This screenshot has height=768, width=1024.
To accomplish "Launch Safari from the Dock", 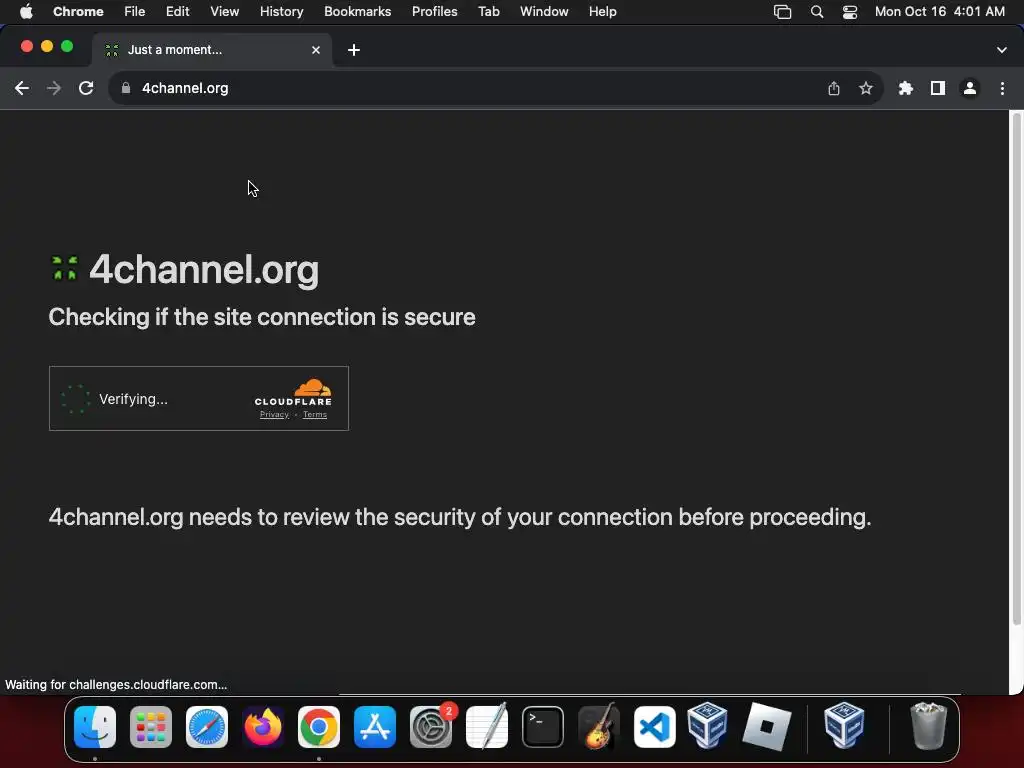I will [x=207, y=727].
